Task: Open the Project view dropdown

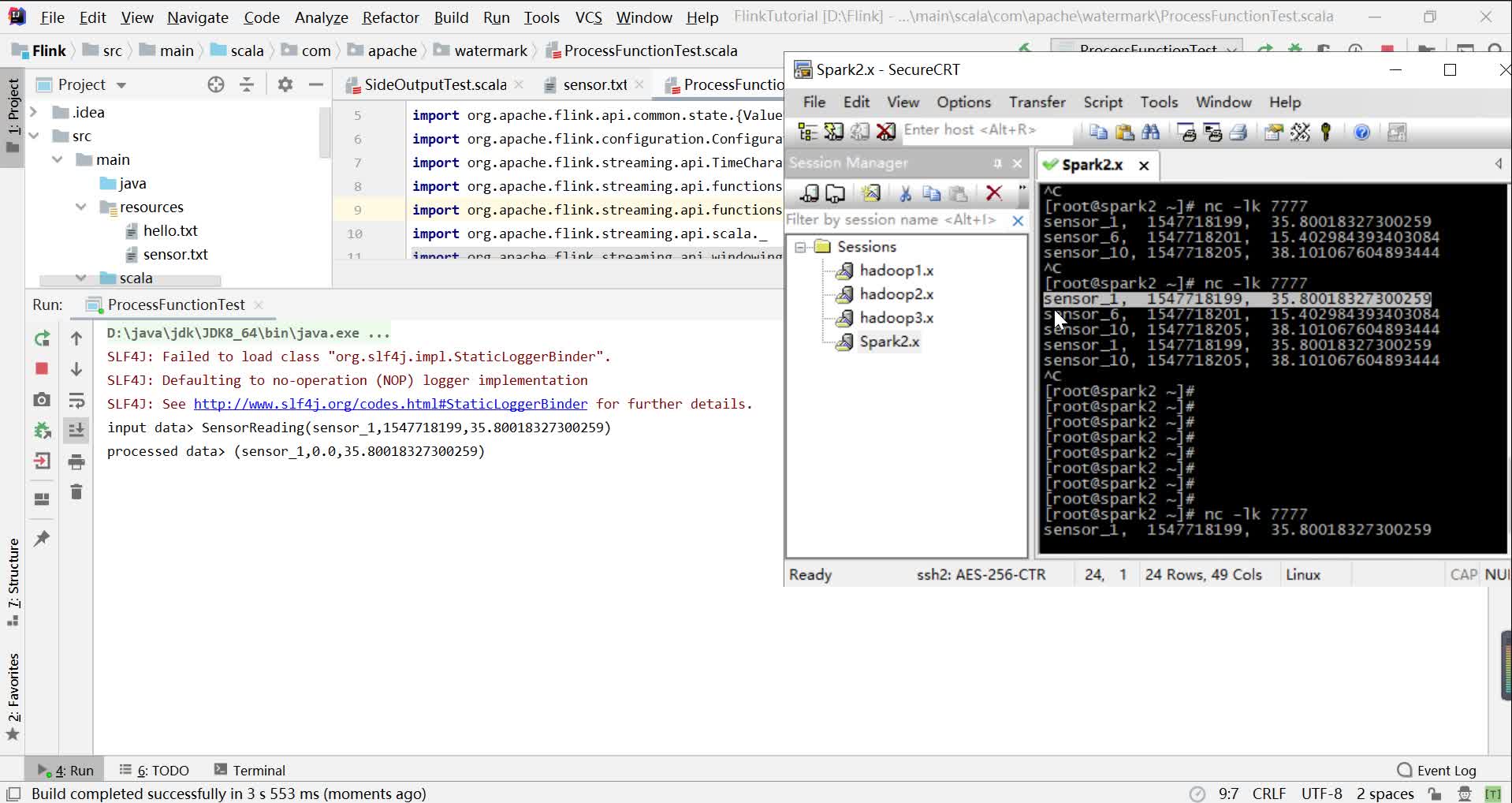Action: pyautogui.click(x=121, y=84)
